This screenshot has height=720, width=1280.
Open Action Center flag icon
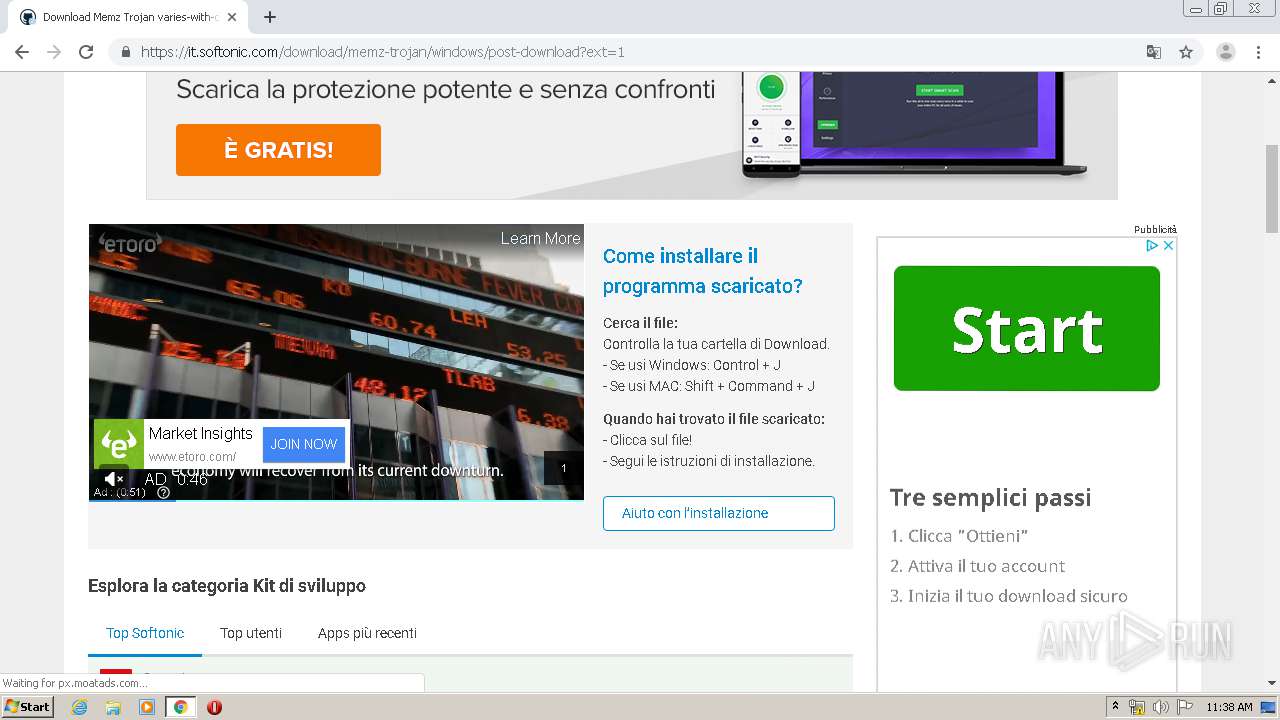[x=1185, y=707]
